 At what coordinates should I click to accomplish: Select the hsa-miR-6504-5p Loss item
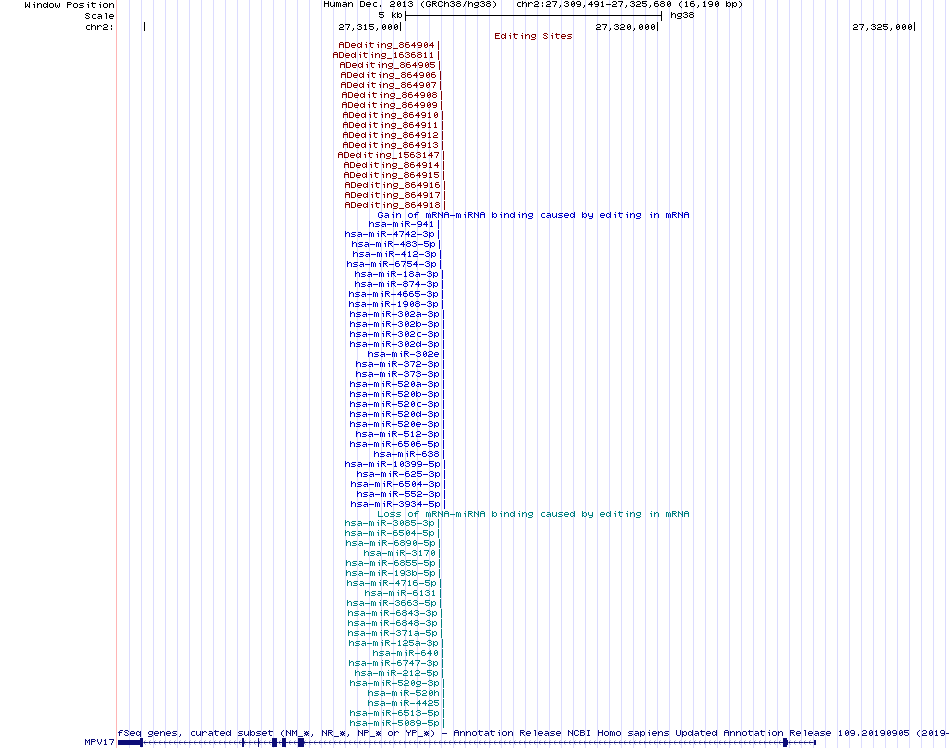pos(390,533)
